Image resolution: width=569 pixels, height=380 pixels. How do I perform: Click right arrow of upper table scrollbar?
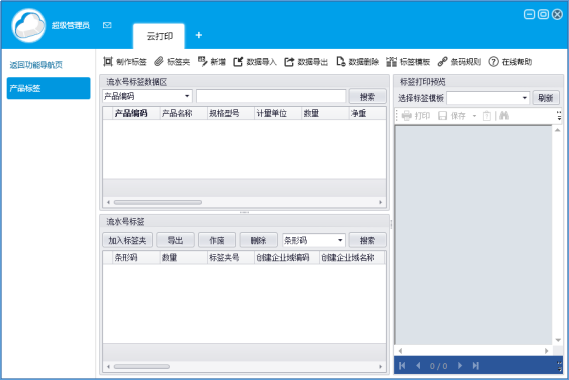click(x=380, y=202)
